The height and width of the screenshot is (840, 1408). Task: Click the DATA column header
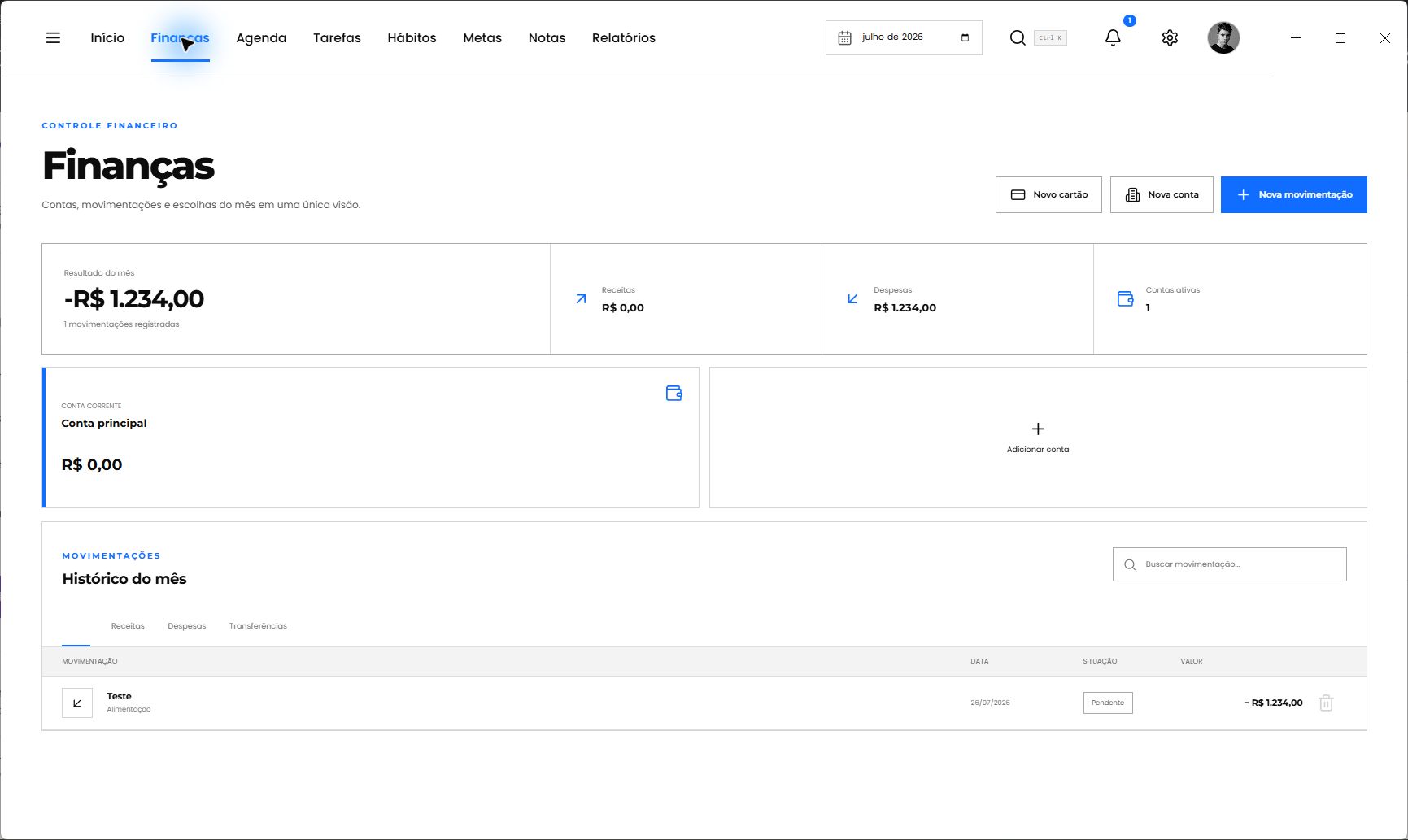click(979, 661)
